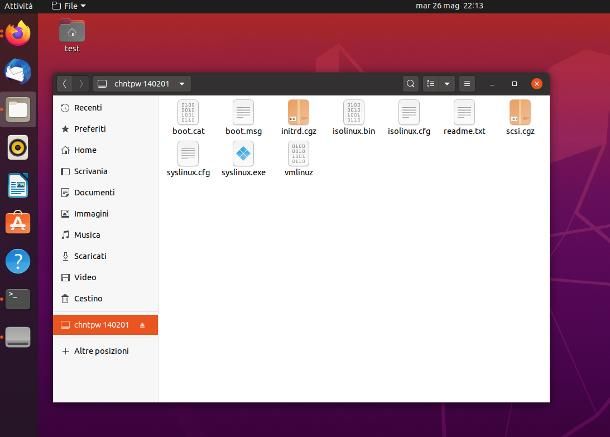Select the boot.msg file icon
This screenshot has width=610, height=437.
[x=244, y=112]
